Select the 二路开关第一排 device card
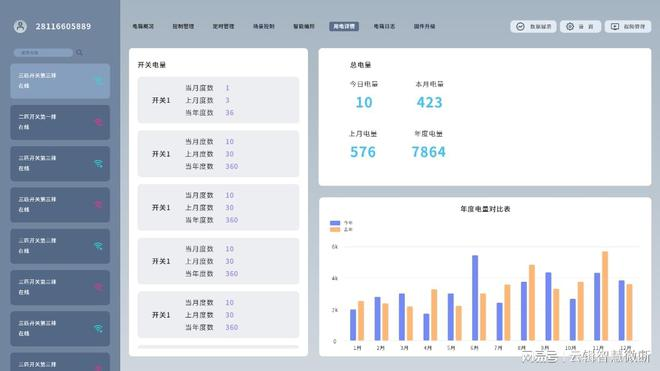This screenshot has height=371, width=660. coord(60,122)
